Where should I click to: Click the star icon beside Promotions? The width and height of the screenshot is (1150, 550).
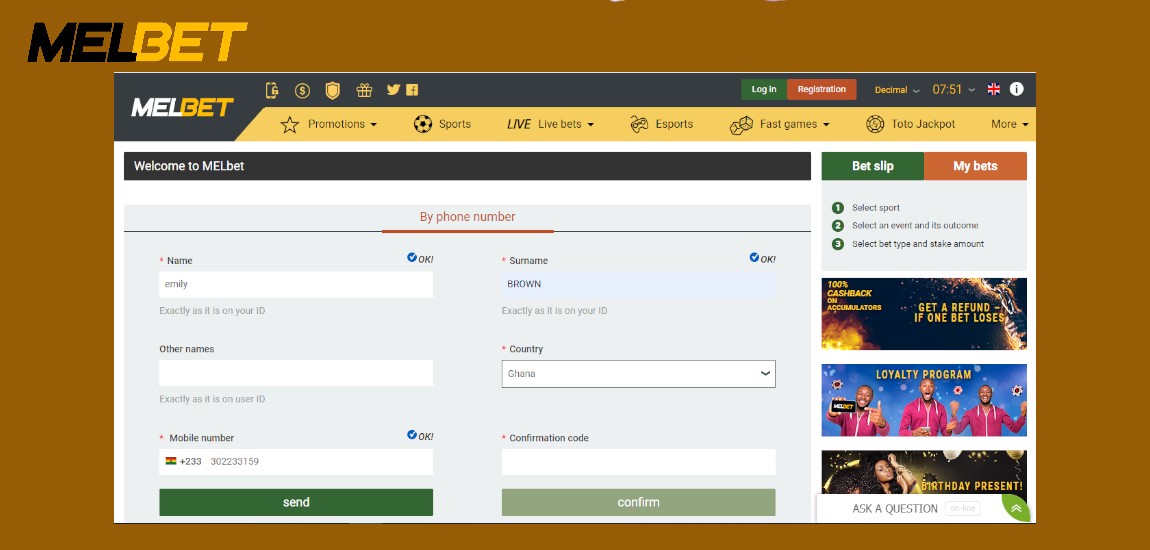pyautogui.click(x=290, y=125)
